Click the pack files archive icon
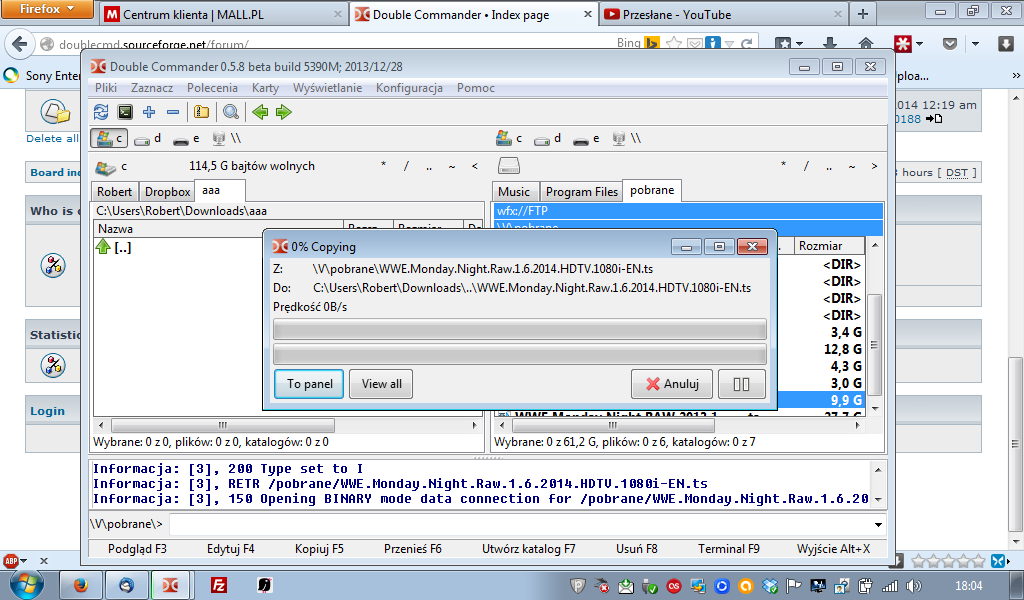Image resolution: width=1024 pixels, height=600 pixels. point(201,112)
